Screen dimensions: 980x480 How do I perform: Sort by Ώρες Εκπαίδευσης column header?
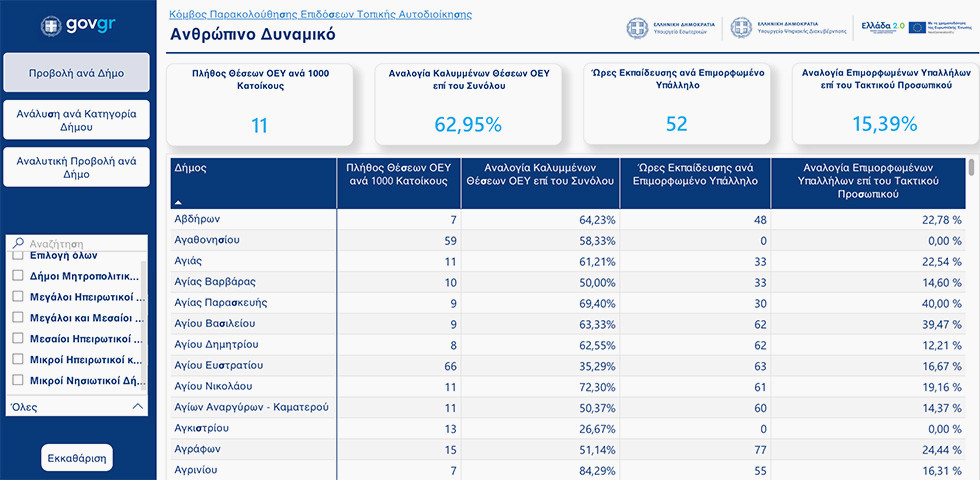point(695,175)
